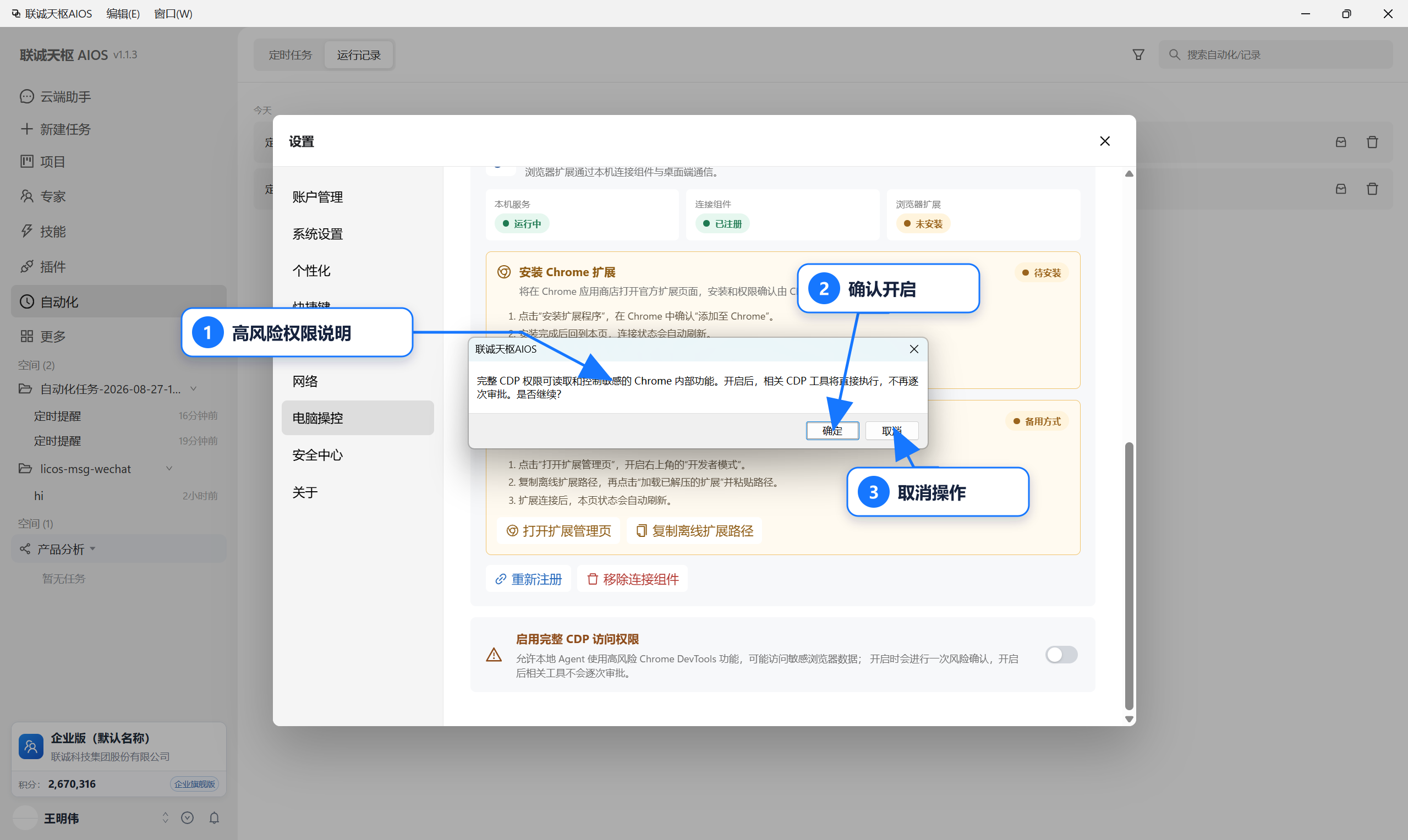
Task: Click the 已注册 status badge
Action: point(722,223)
